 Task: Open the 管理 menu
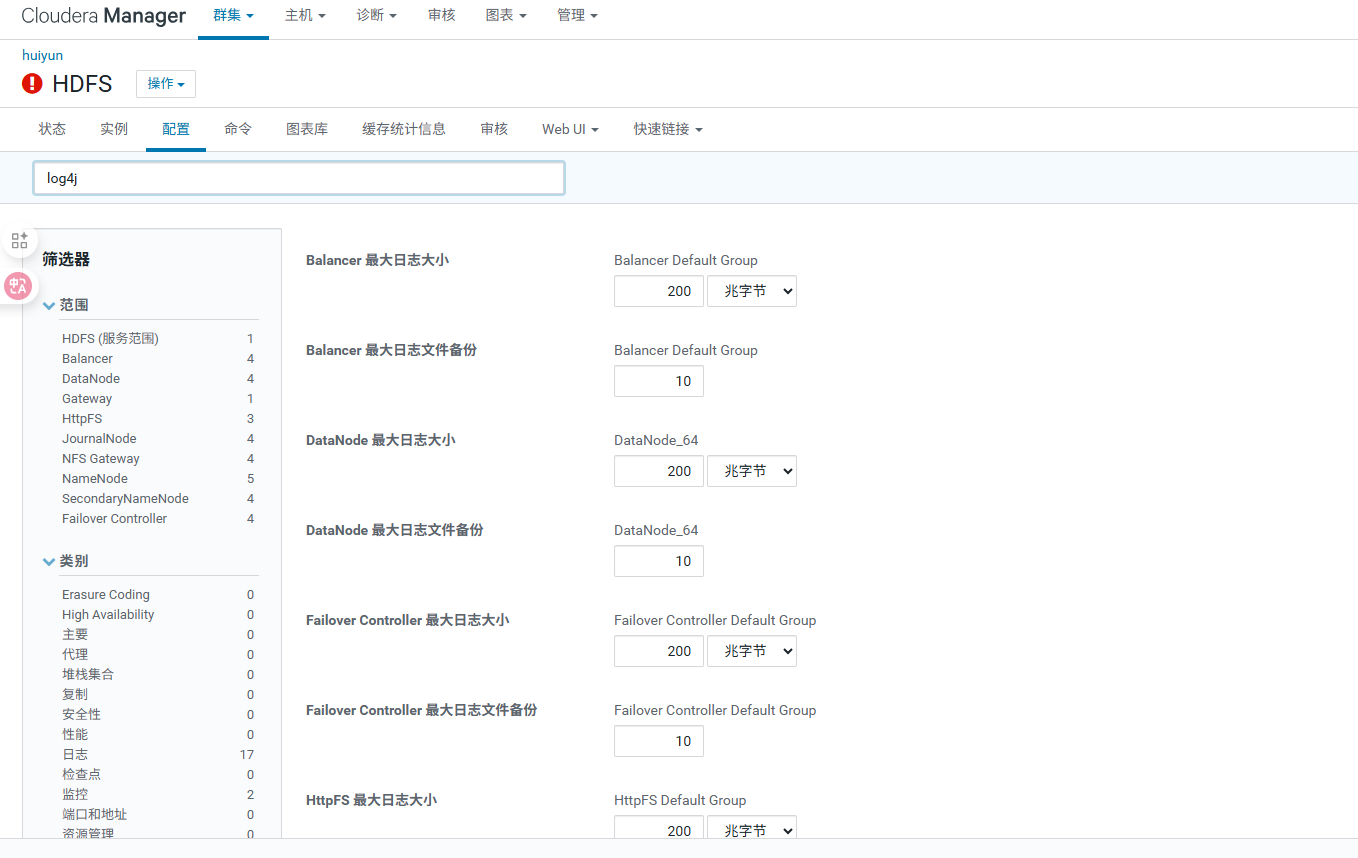[577, 16]
